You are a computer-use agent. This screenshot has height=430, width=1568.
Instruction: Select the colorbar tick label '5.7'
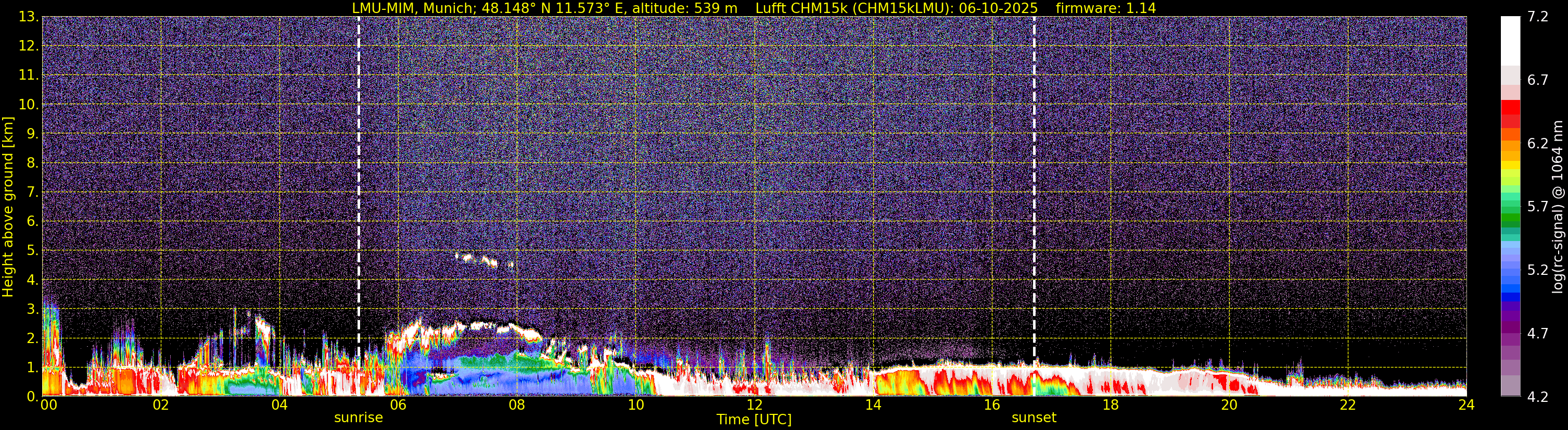coord(1538,207)
